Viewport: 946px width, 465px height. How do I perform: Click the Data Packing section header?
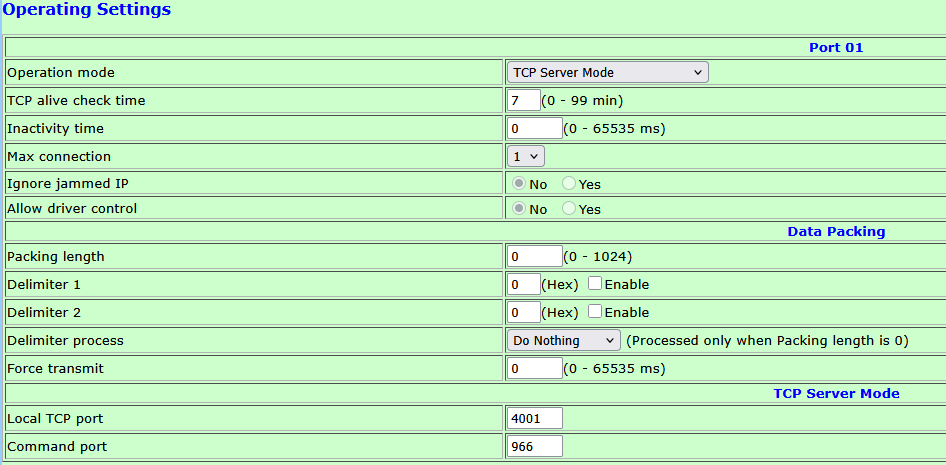coord(836,231)
